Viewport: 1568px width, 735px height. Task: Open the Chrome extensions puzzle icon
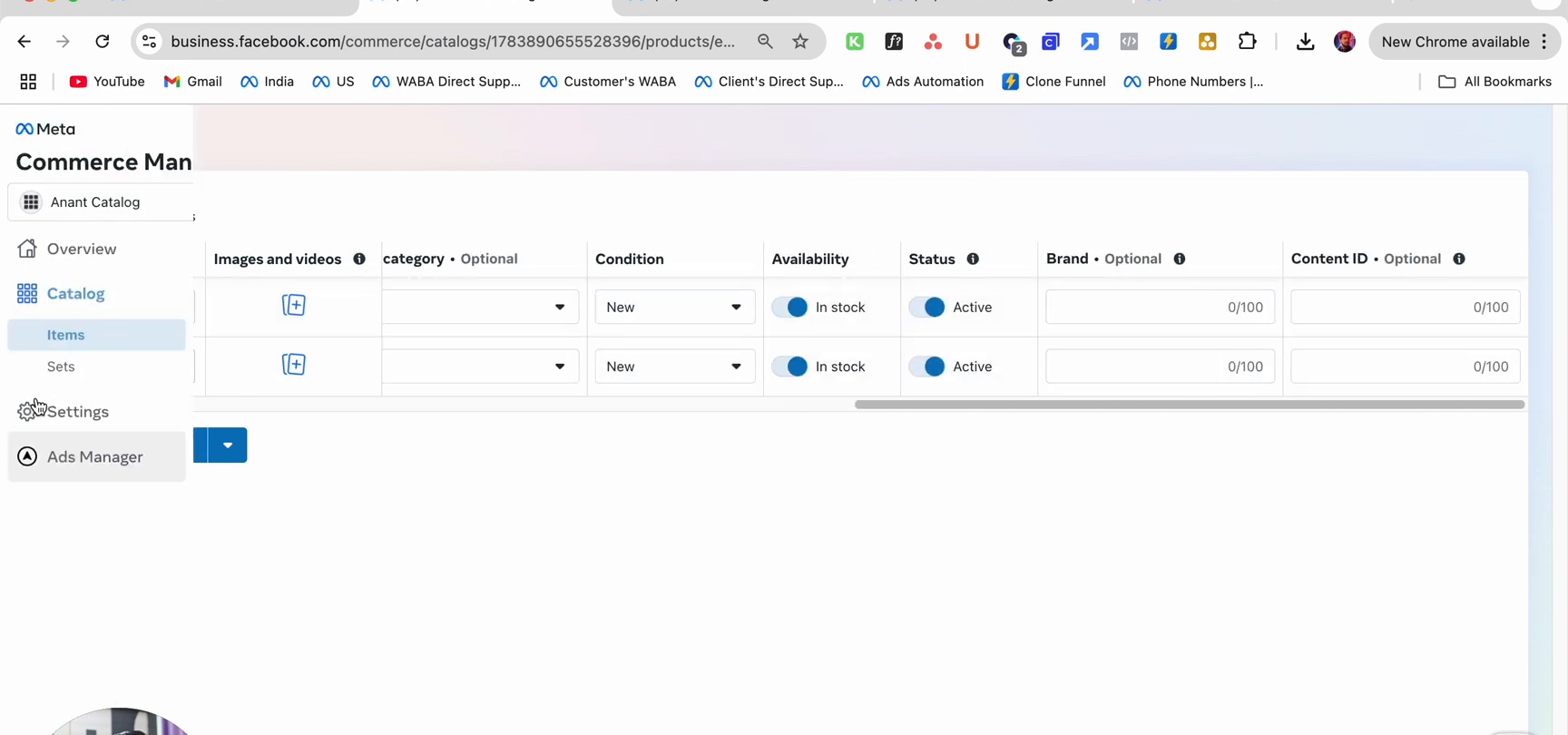[1248, 42]
